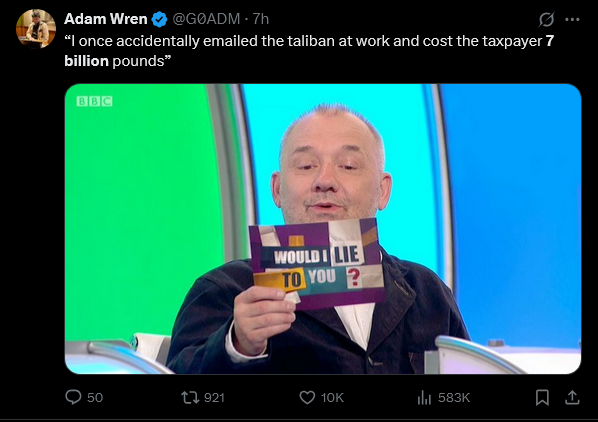Click the reply speech bubble icon

(73, 397)
